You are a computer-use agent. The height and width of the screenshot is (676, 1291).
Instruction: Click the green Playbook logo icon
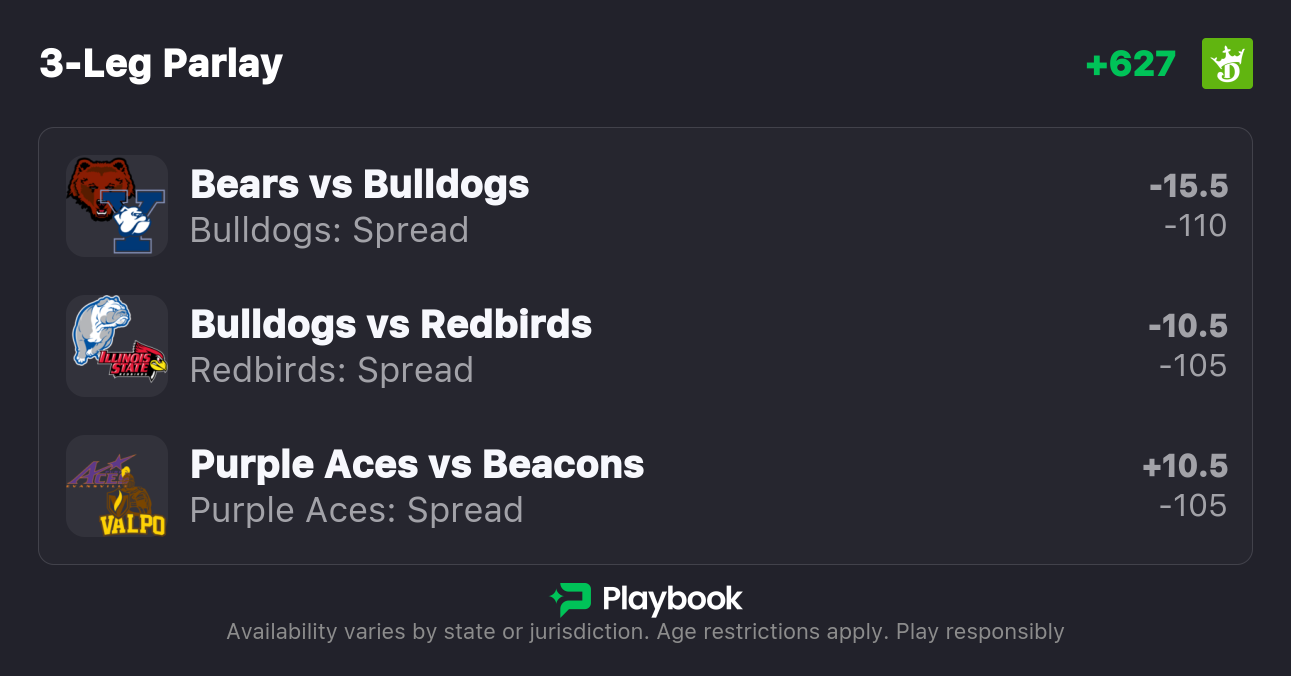tap(571, 599)
